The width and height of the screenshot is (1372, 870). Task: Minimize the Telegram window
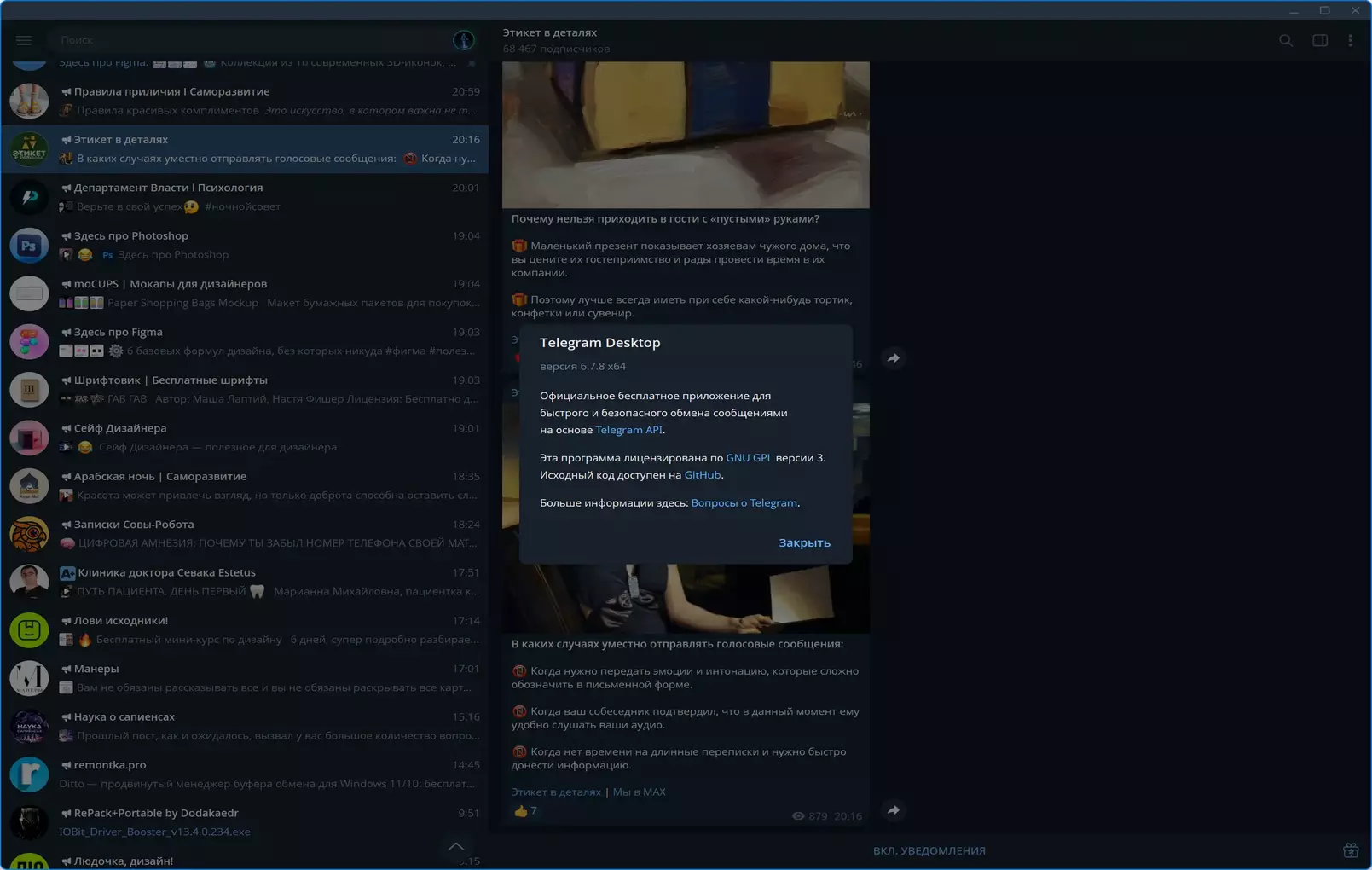1294,10
